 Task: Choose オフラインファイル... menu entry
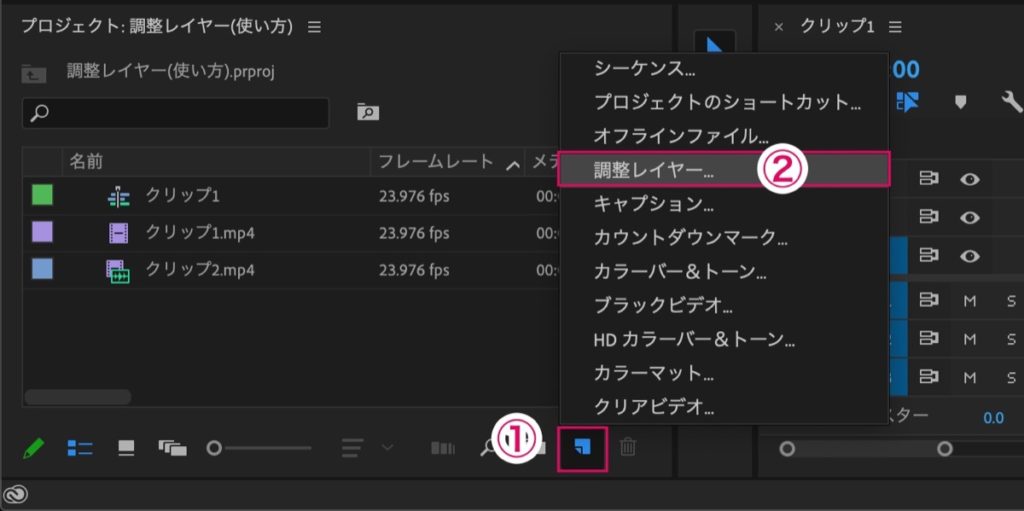point(724,137)
